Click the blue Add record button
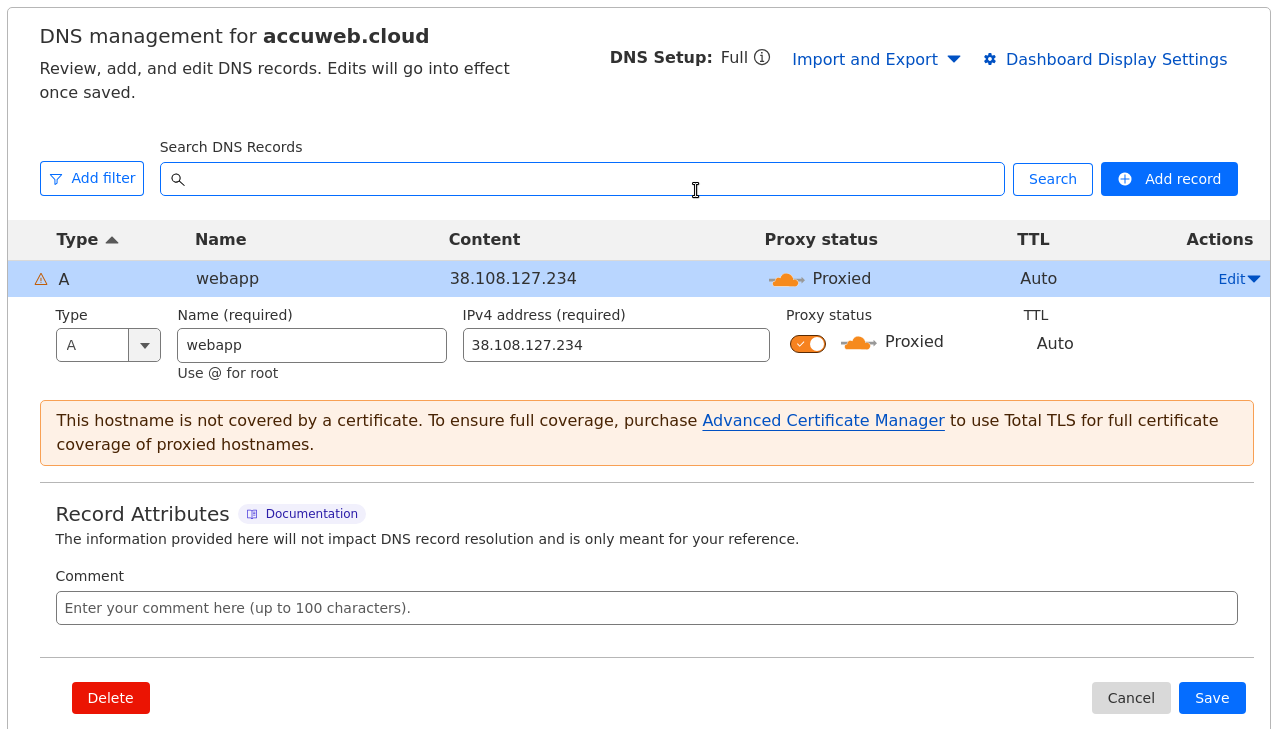The image size is (1279, 729). coord(1169,179)
